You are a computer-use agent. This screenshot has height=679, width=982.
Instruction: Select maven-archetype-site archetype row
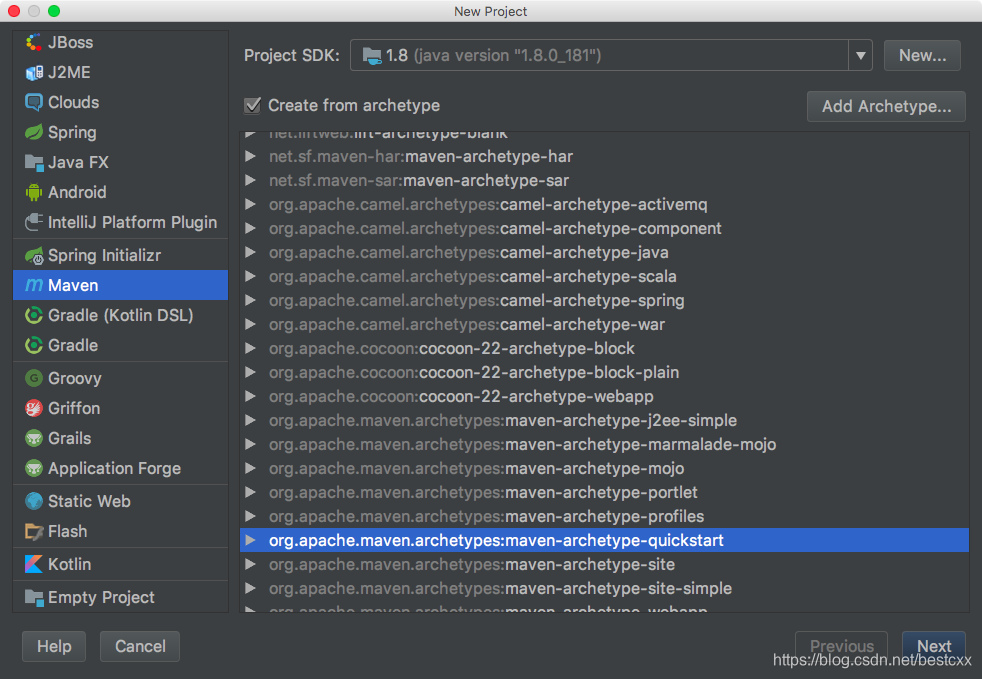click(604, 564)
